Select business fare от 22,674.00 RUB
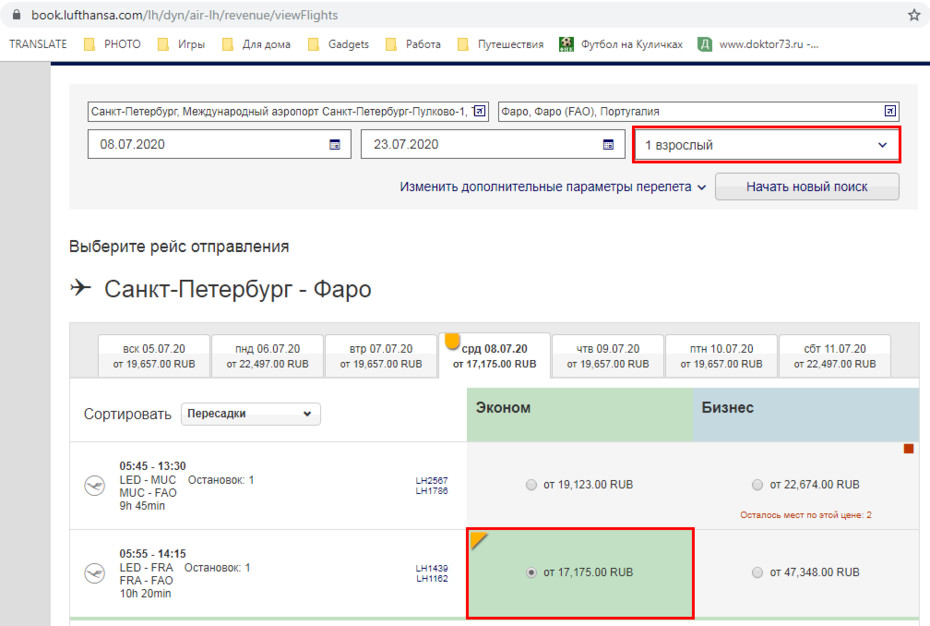Image resolution: width=930 pixels, height=626 pixels. 757,485
